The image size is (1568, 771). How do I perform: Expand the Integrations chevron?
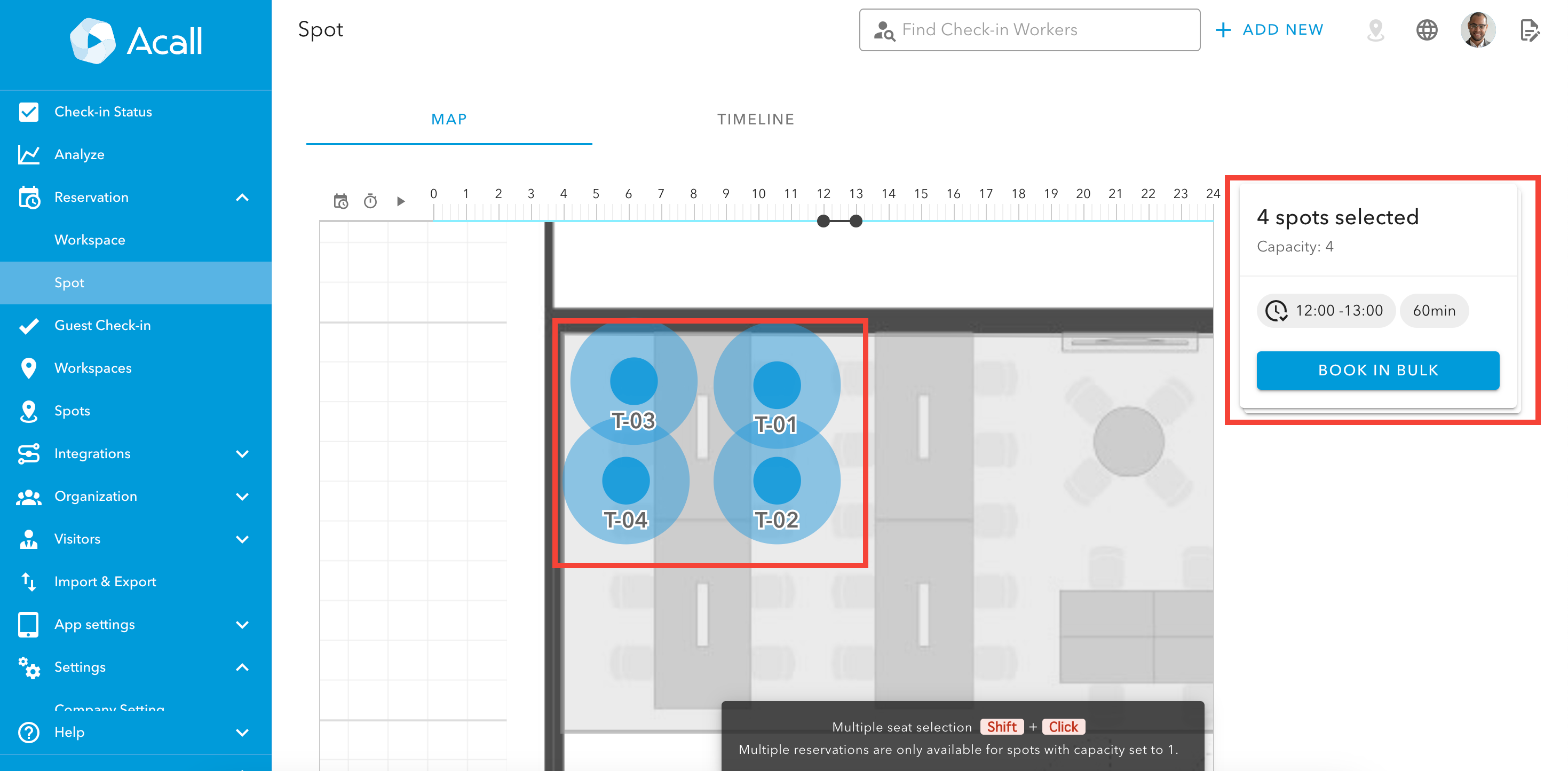point(242,454)
